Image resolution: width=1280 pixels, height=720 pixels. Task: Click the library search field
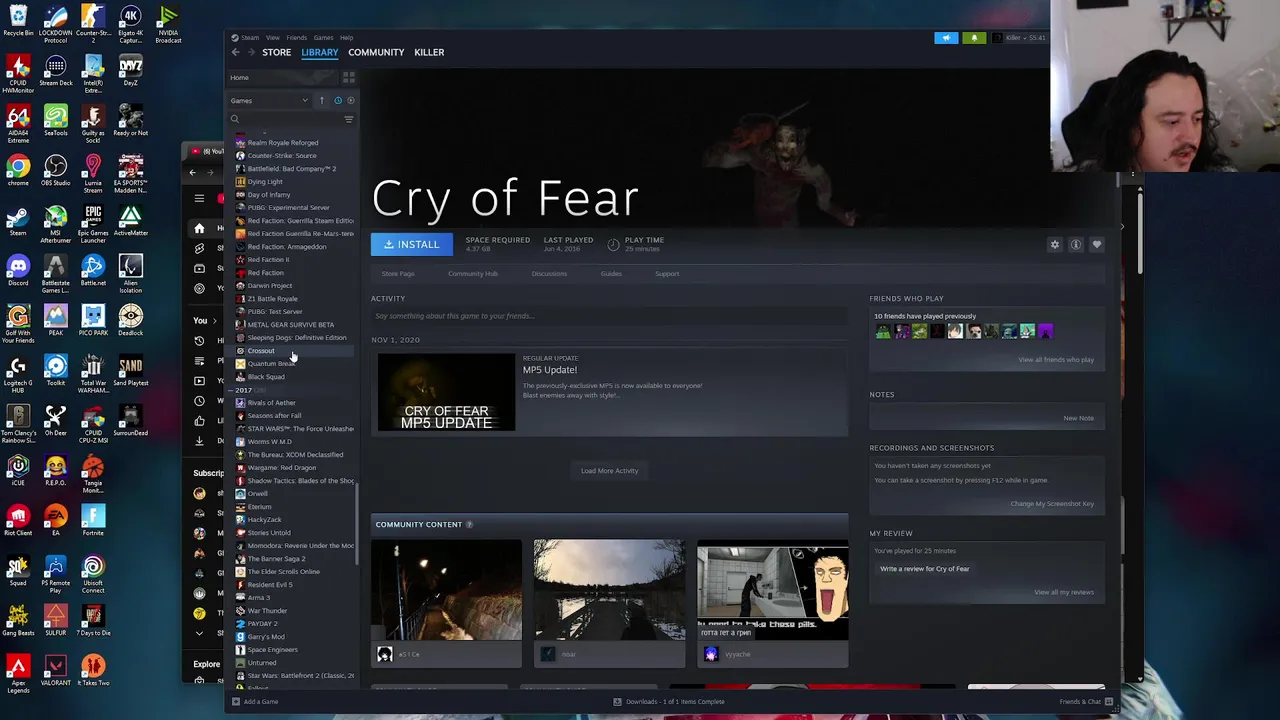(x=285, y=119)
